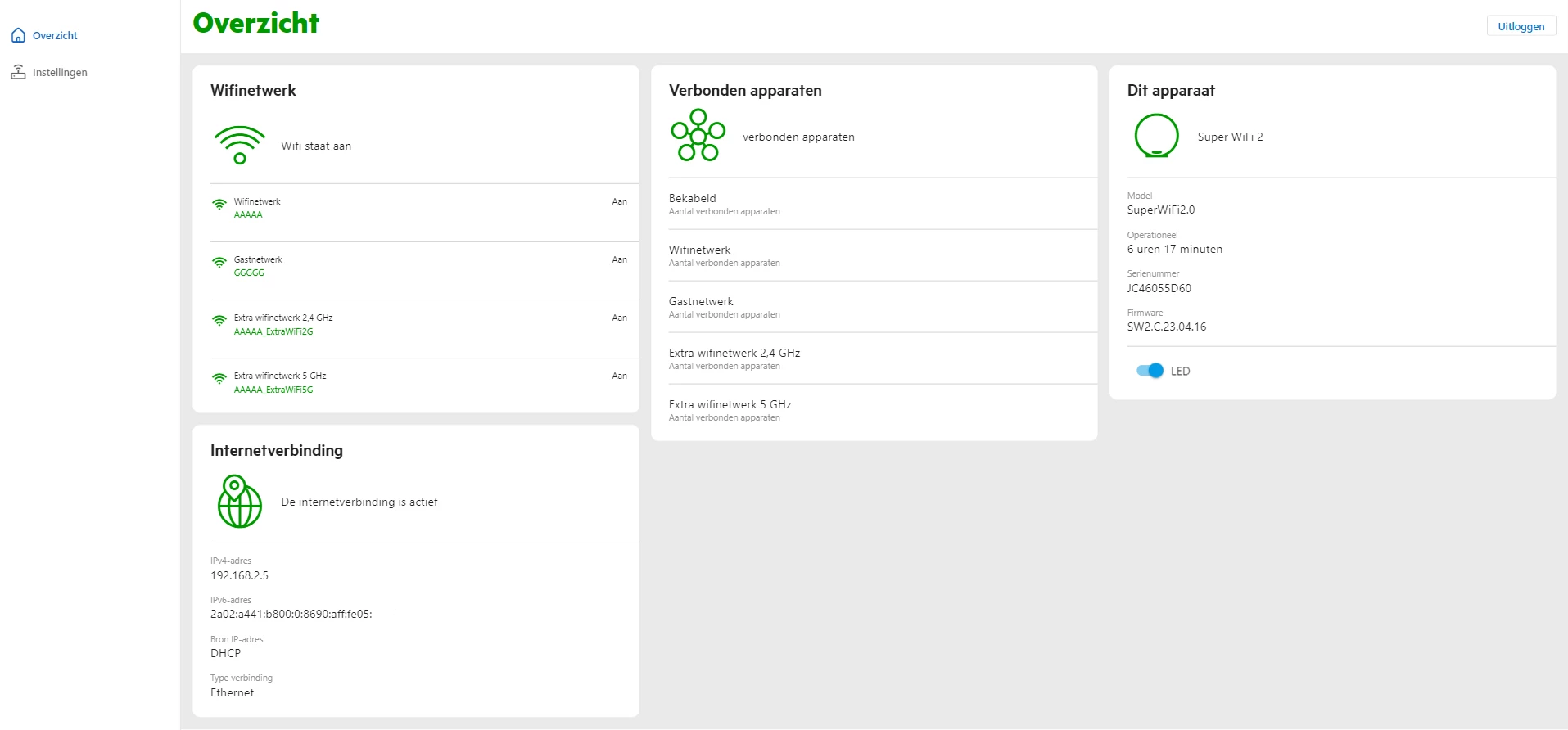Click the router icon beside Instellingen

(18, 72)
